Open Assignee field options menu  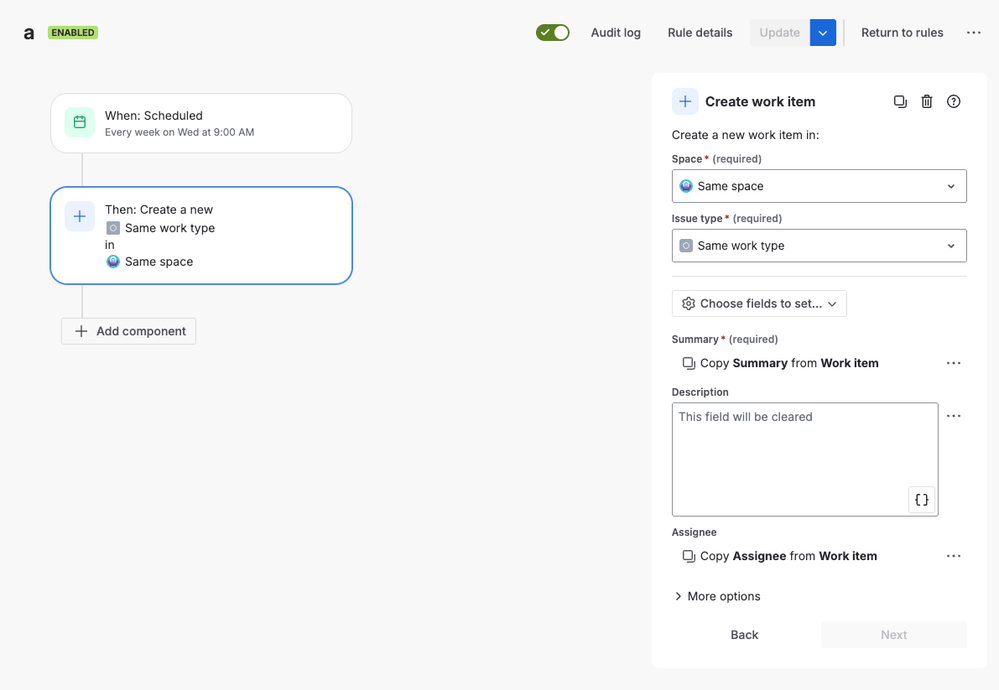click(953, 556)
